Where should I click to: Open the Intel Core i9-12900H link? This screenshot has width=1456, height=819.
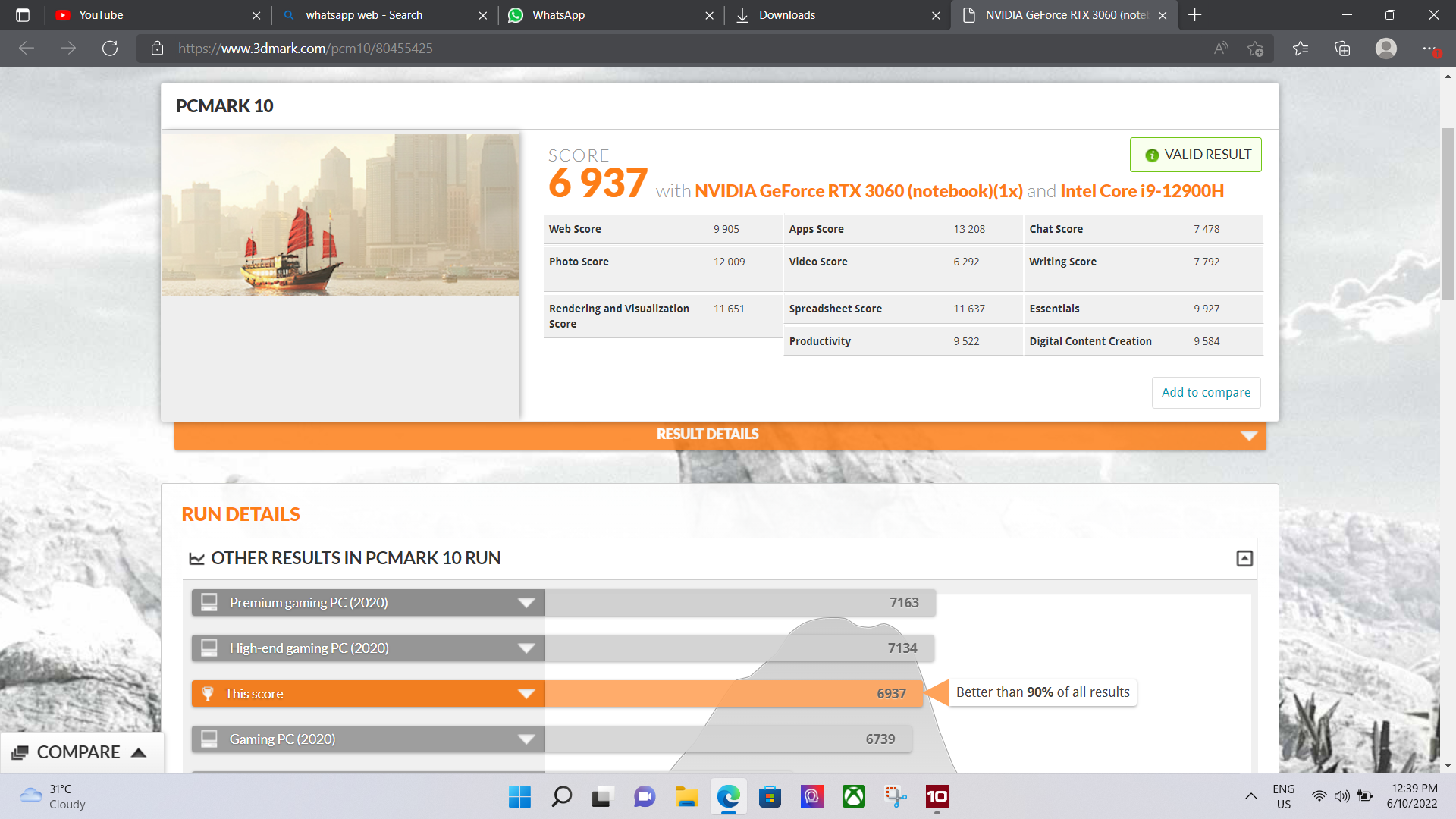tap(1142, 191)
